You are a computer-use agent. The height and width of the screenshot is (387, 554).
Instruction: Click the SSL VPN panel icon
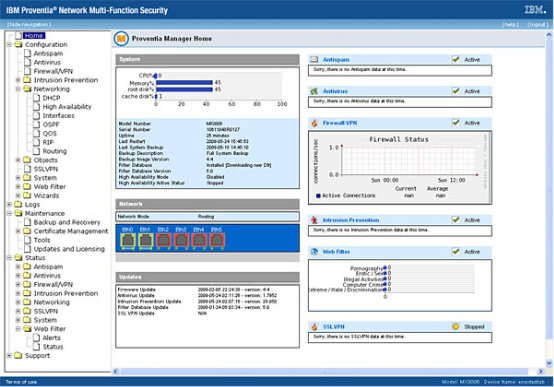[314, 327]
